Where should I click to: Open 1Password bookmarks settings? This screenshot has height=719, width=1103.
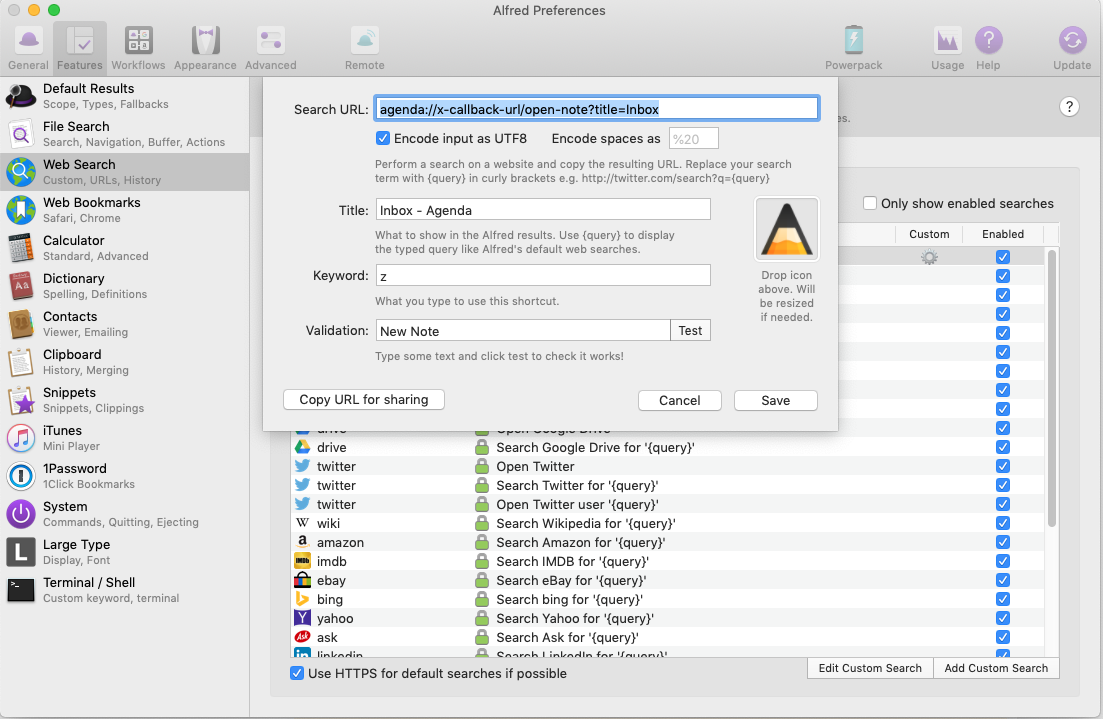click(125, 476)
